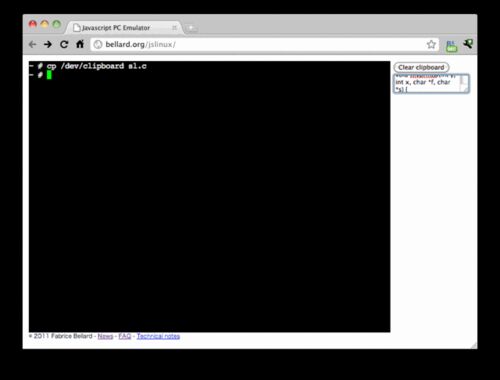The width and height of the screenshot is (500, 380).
Task: Open the Technical notes link
Action: pyautogui.click(x=158, y=336)
